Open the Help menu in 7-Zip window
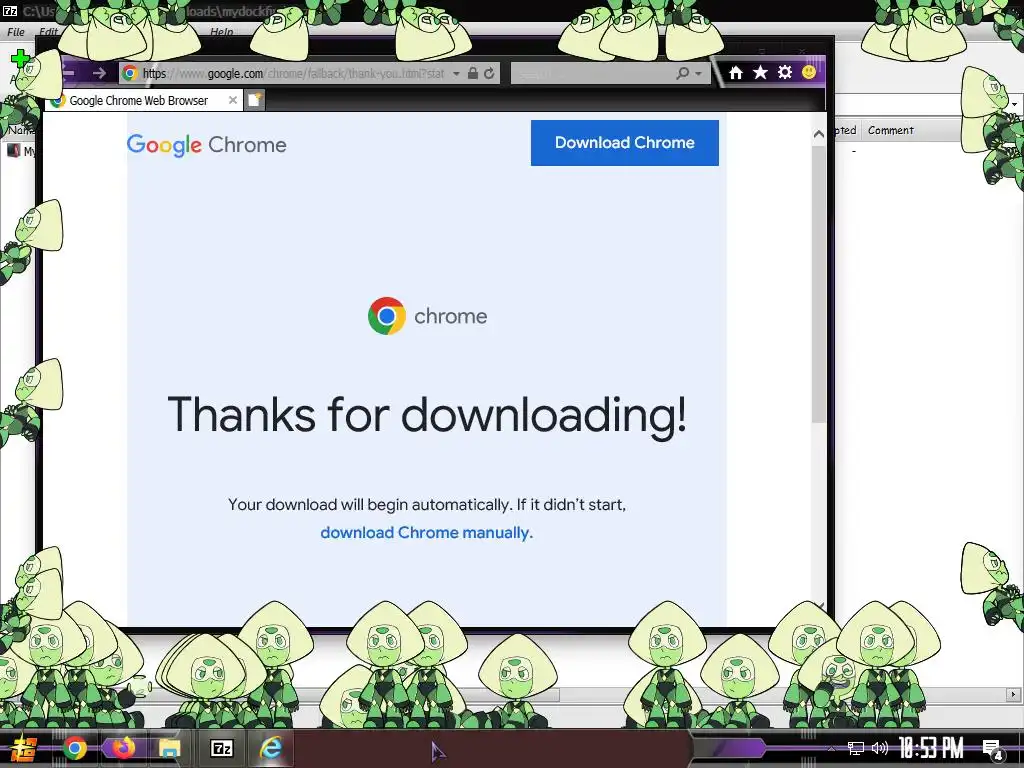This screenshot has height=768, width=1024. coord(221,31)
